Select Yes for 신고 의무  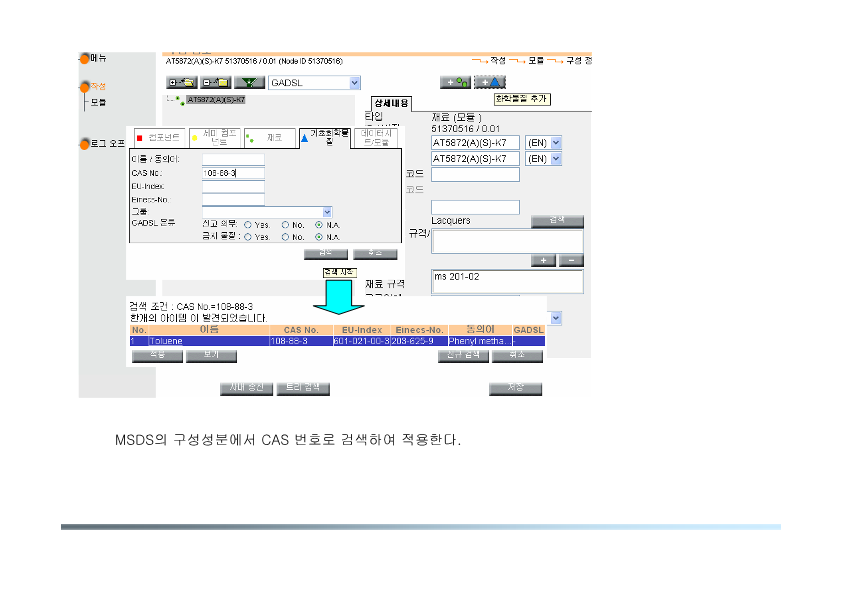coord(248,225)
